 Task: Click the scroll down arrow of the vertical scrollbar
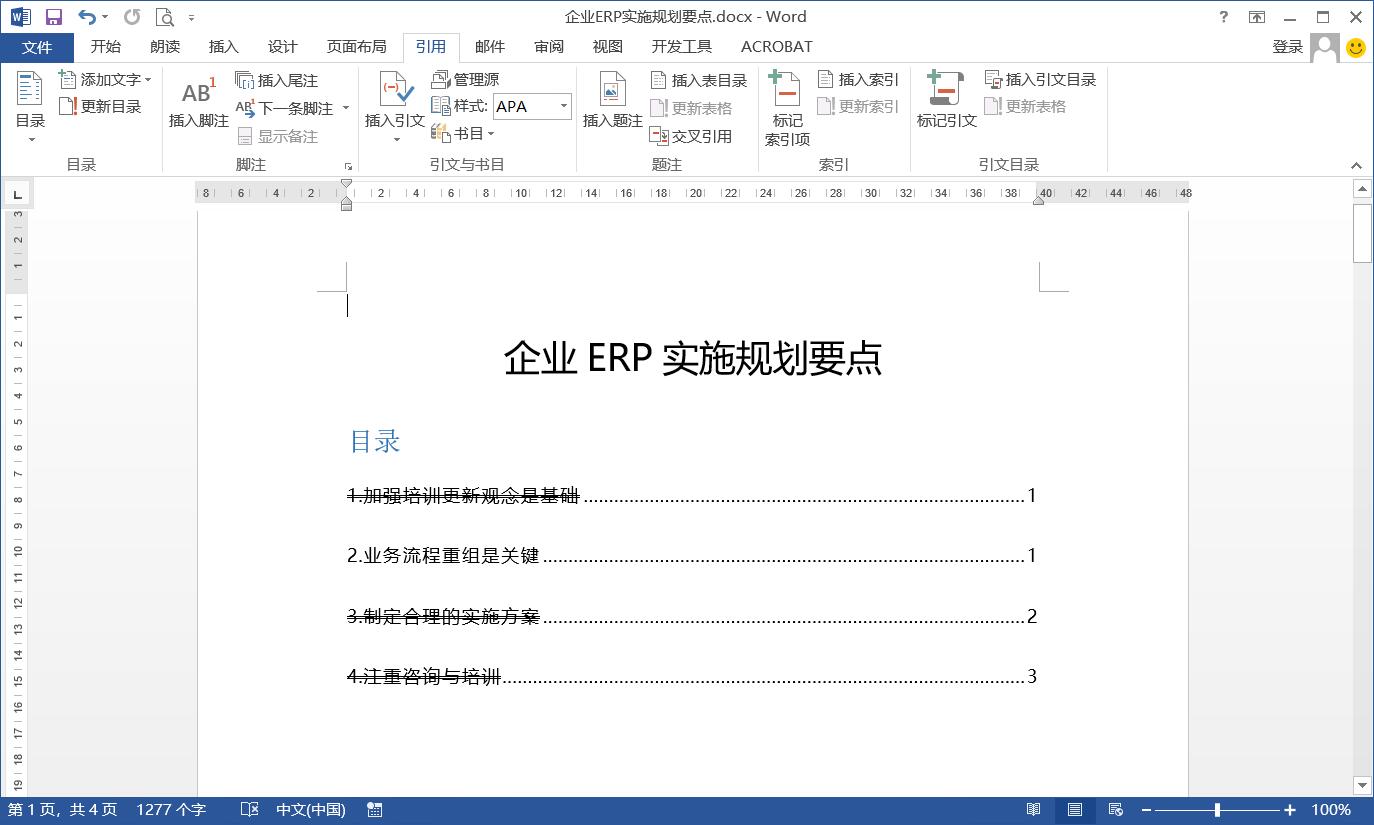[1363, 785]
